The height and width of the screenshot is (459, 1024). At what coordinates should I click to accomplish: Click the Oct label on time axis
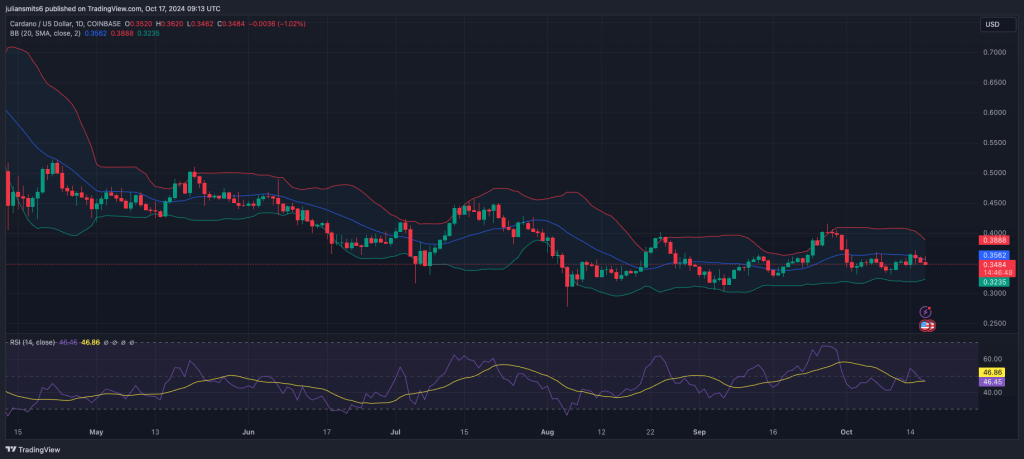point(846,432)
